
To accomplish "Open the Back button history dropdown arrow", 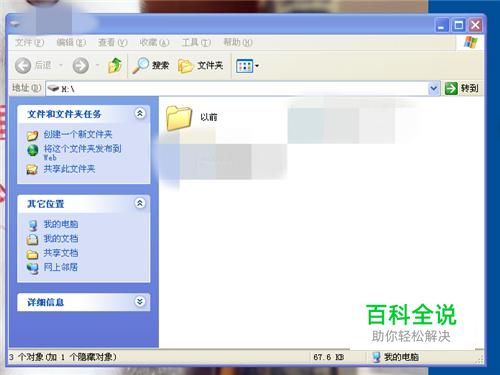I will 61,65.
